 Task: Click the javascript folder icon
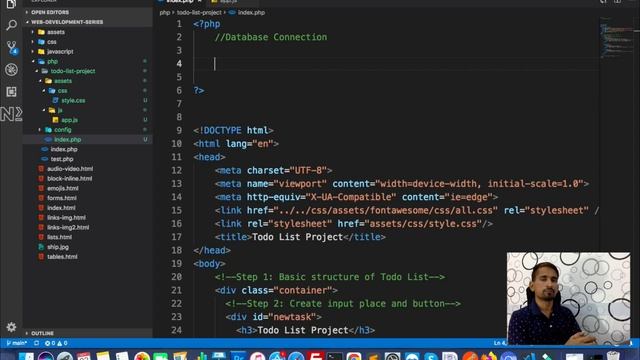tap(41, 51)
